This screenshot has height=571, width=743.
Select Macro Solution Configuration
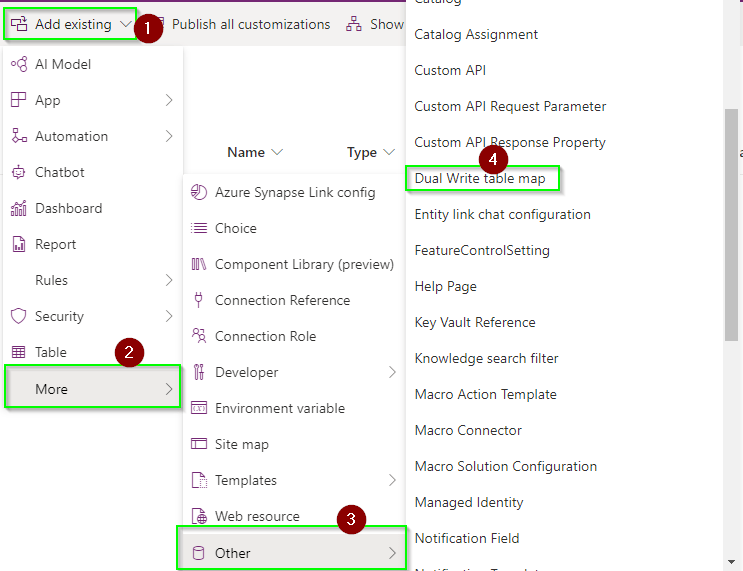coord(506,466)
